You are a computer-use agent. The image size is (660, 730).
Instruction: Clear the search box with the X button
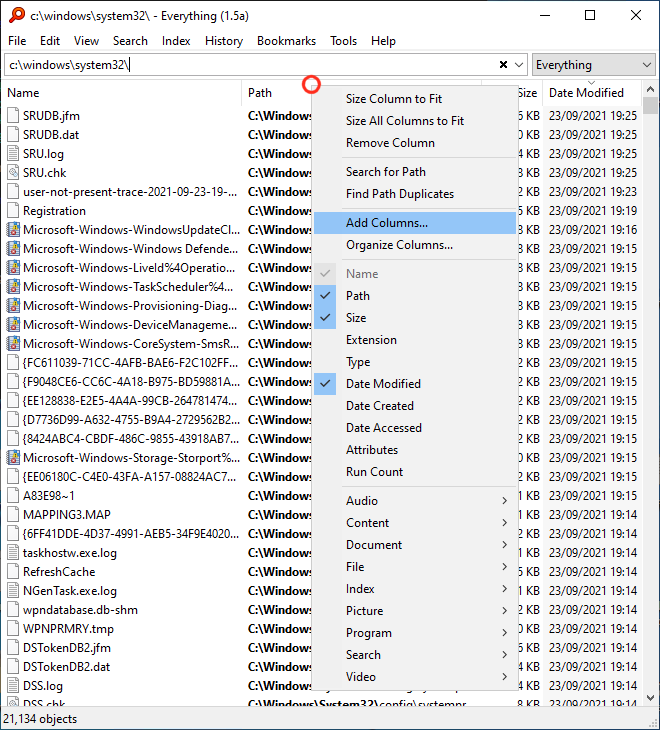[503, 65]
